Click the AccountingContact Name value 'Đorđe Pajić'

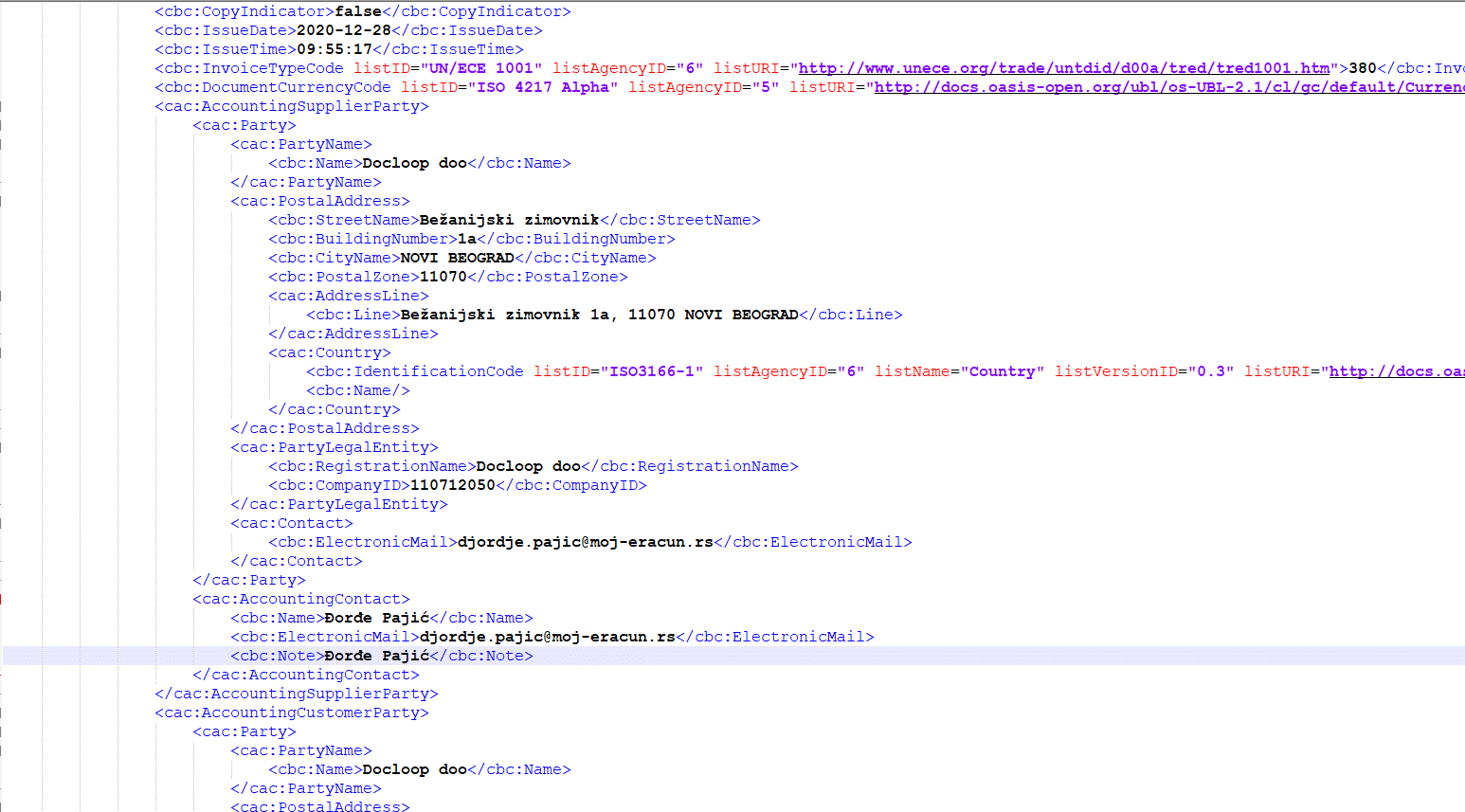377,618
